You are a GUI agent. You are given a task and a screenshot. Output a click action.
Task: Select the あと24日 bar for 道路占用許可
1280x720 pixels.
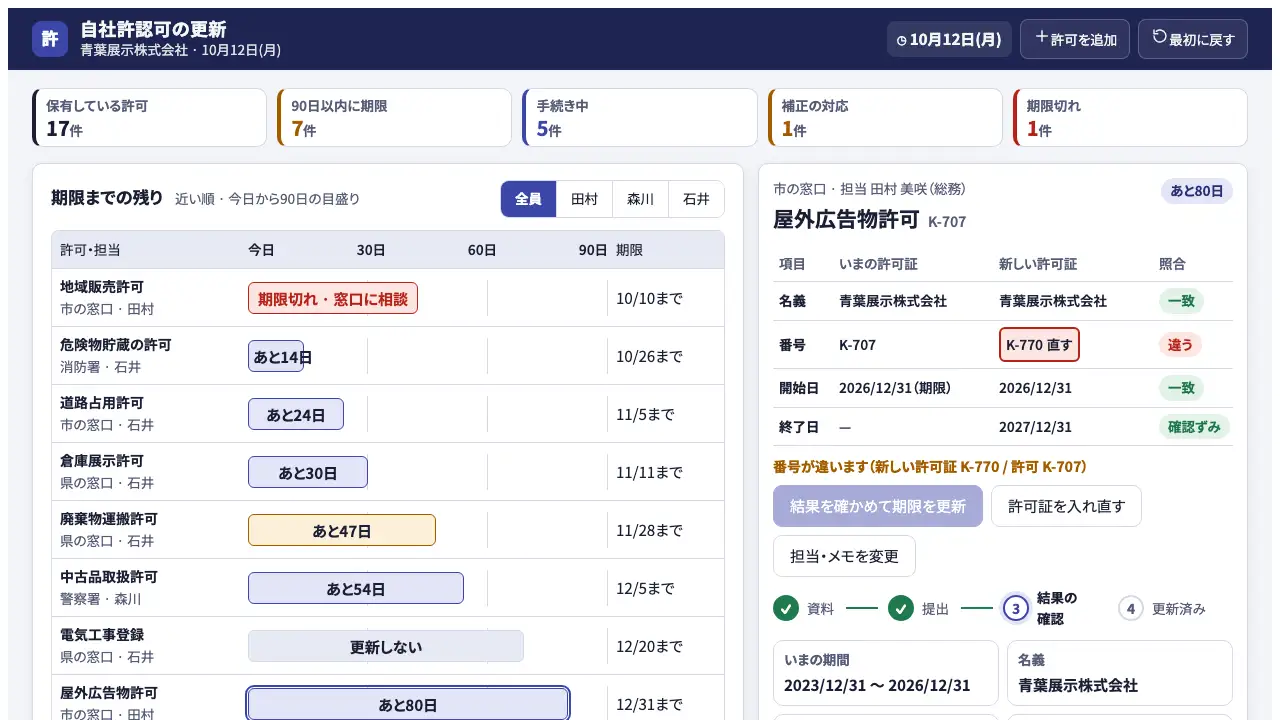296,414
